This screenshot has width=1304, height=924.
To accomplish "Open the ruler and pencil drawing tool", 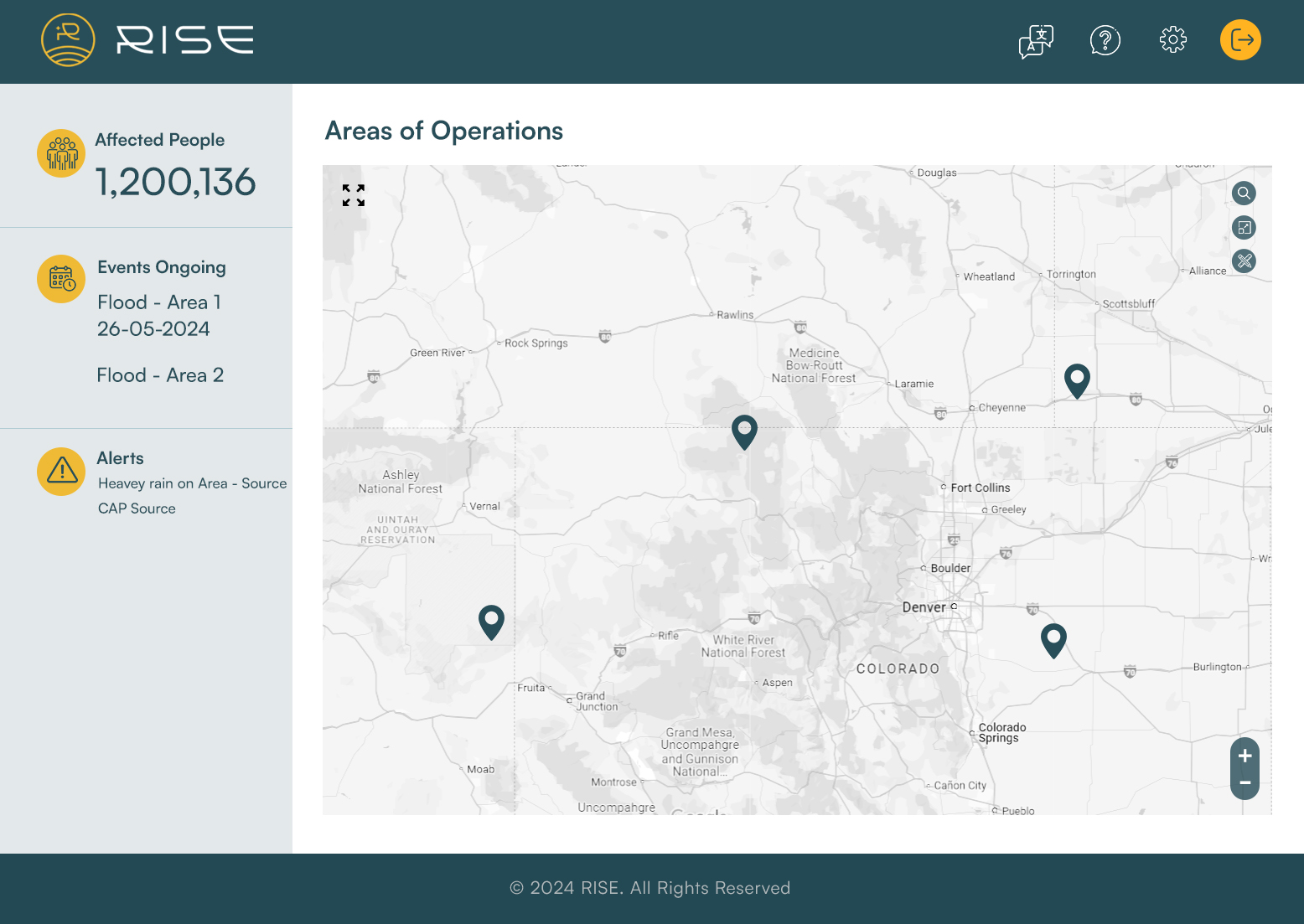I will (1244, 261).
